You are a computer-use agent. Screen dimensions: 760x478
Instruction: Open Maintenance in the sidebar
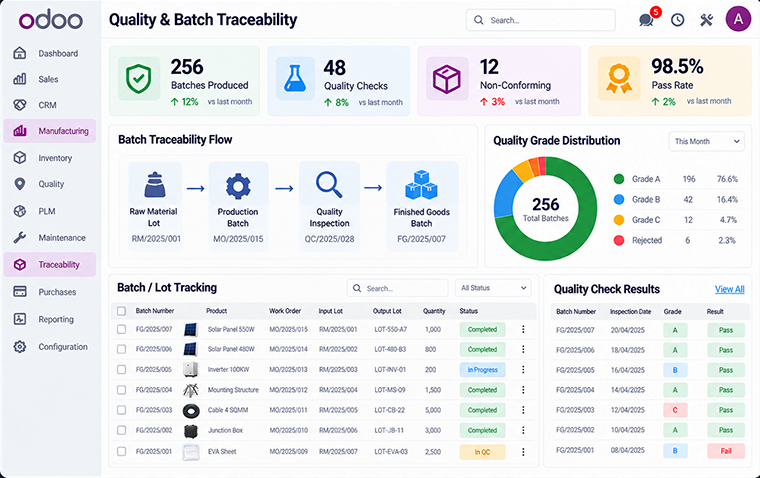tap(50, 238)
